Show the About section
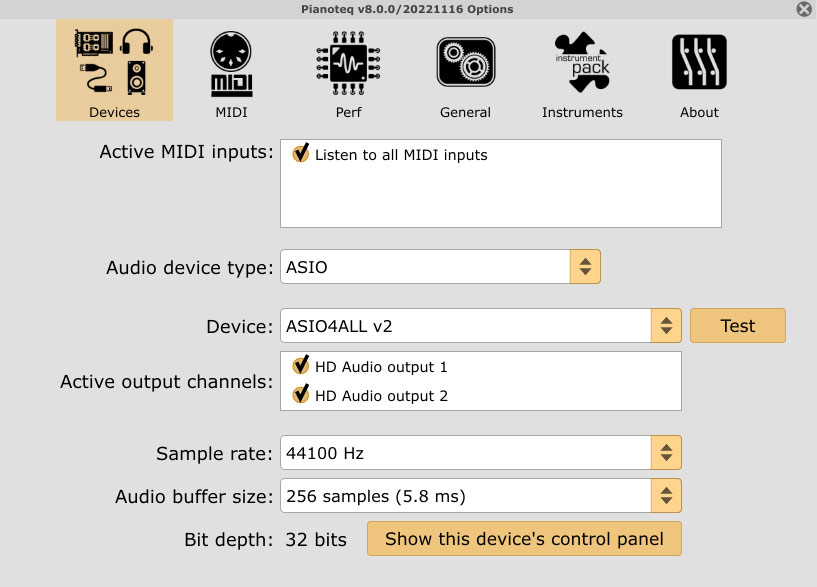Viewport: 817px width, 587px height. pos(699,70)
